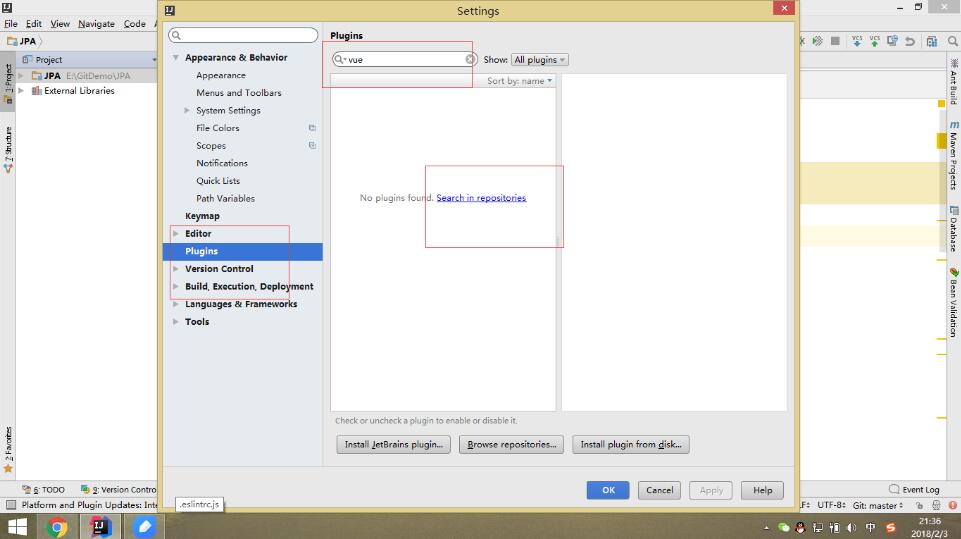Open the UTF-8 encoding selector
This screenshot has width=961, height=539.
[832, 505]
